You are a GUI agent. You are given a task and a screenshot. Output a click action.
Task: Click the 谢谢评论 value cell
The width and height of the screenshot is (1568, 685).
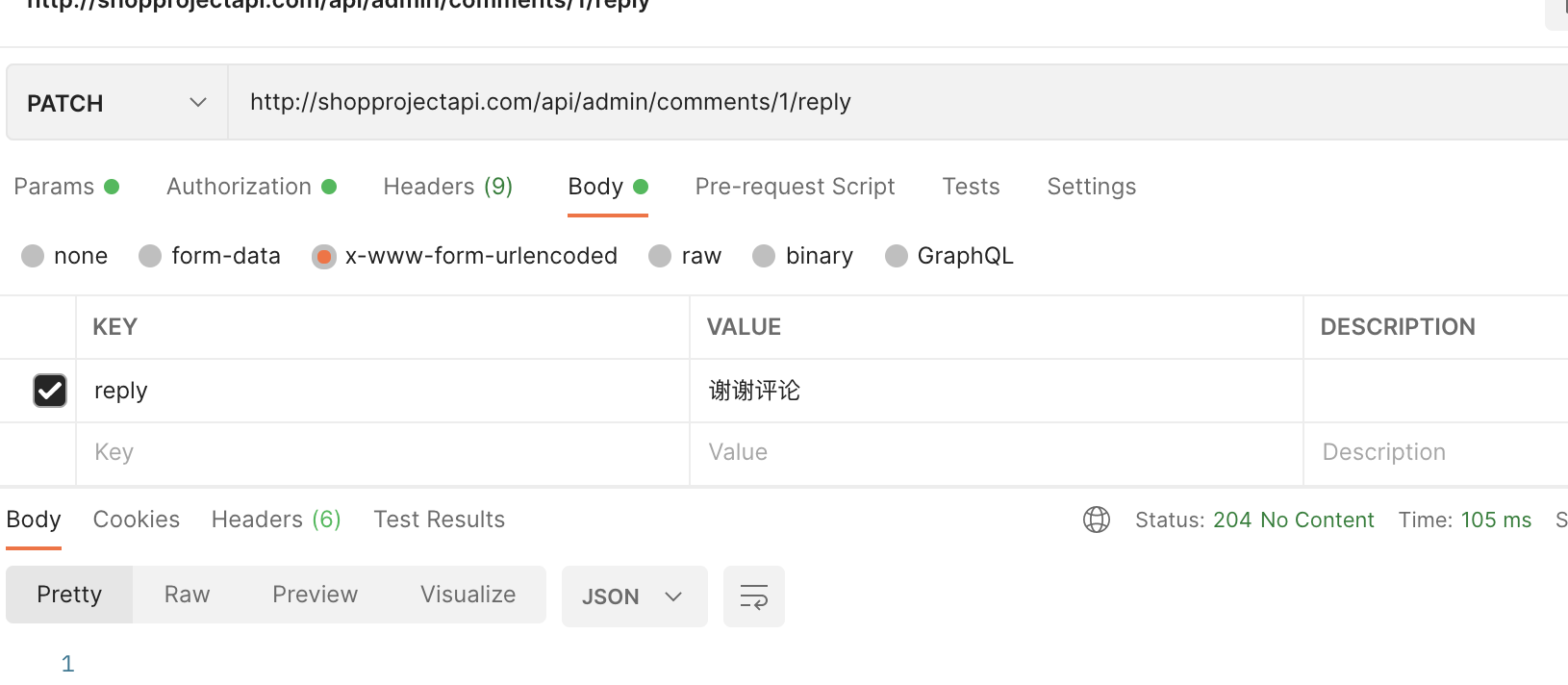point(997,391)
